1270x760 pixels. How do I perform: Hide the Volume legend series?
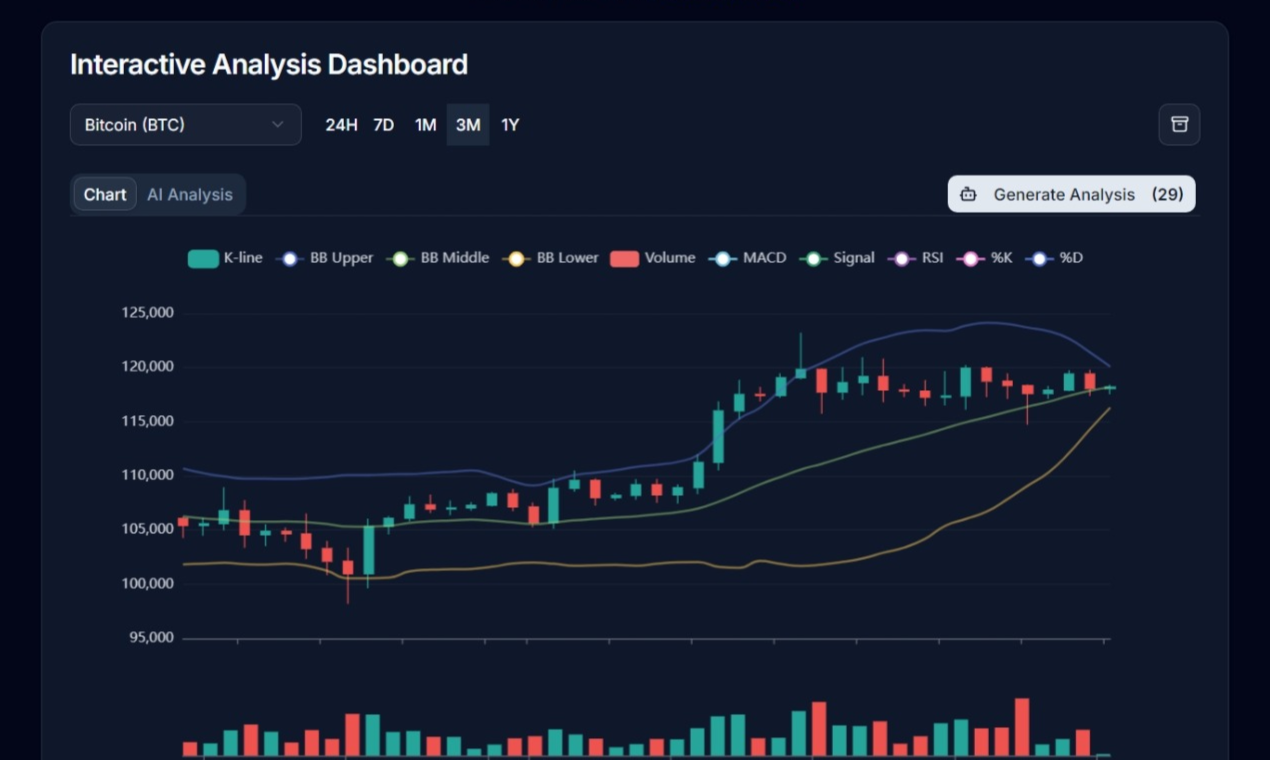coord(652,258)
